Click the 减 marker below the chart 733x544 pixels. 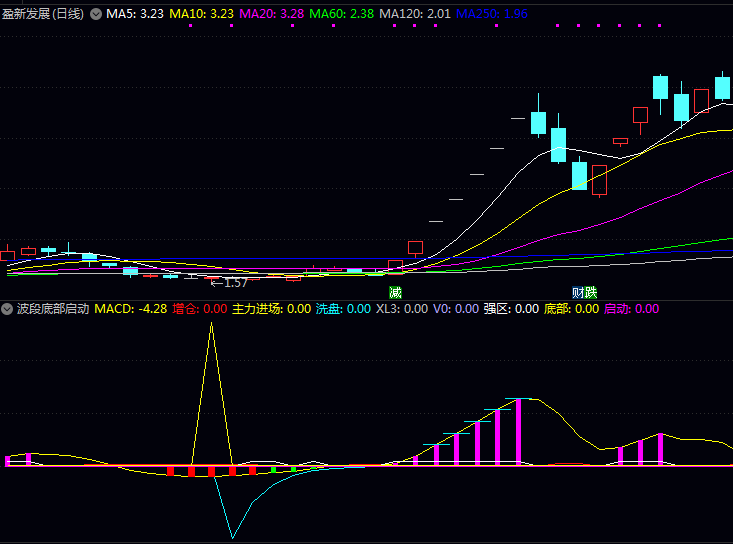pos(395,292)
